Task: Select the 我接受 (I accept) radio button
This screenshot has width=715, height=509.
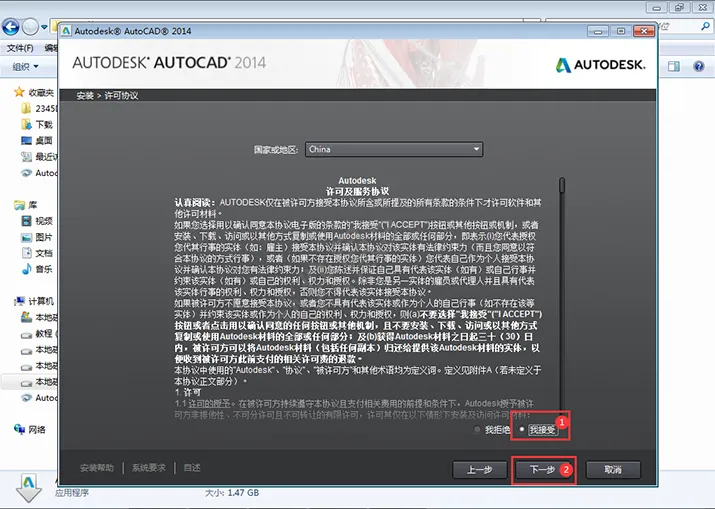Action: pyautogui.click(x=522, y=429)
